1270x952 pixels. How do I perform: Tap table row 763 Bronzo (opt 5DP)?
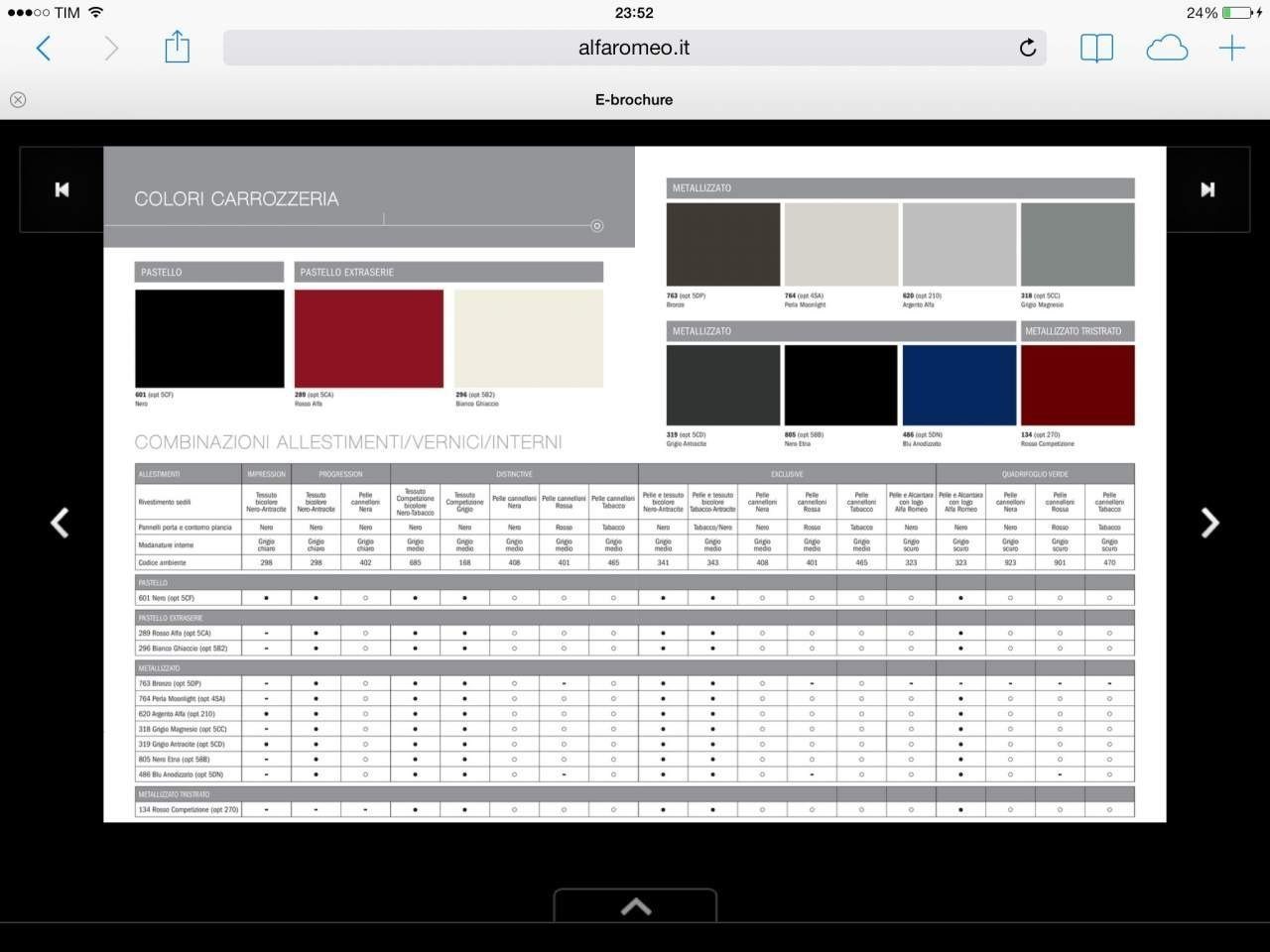click(634, 683)
